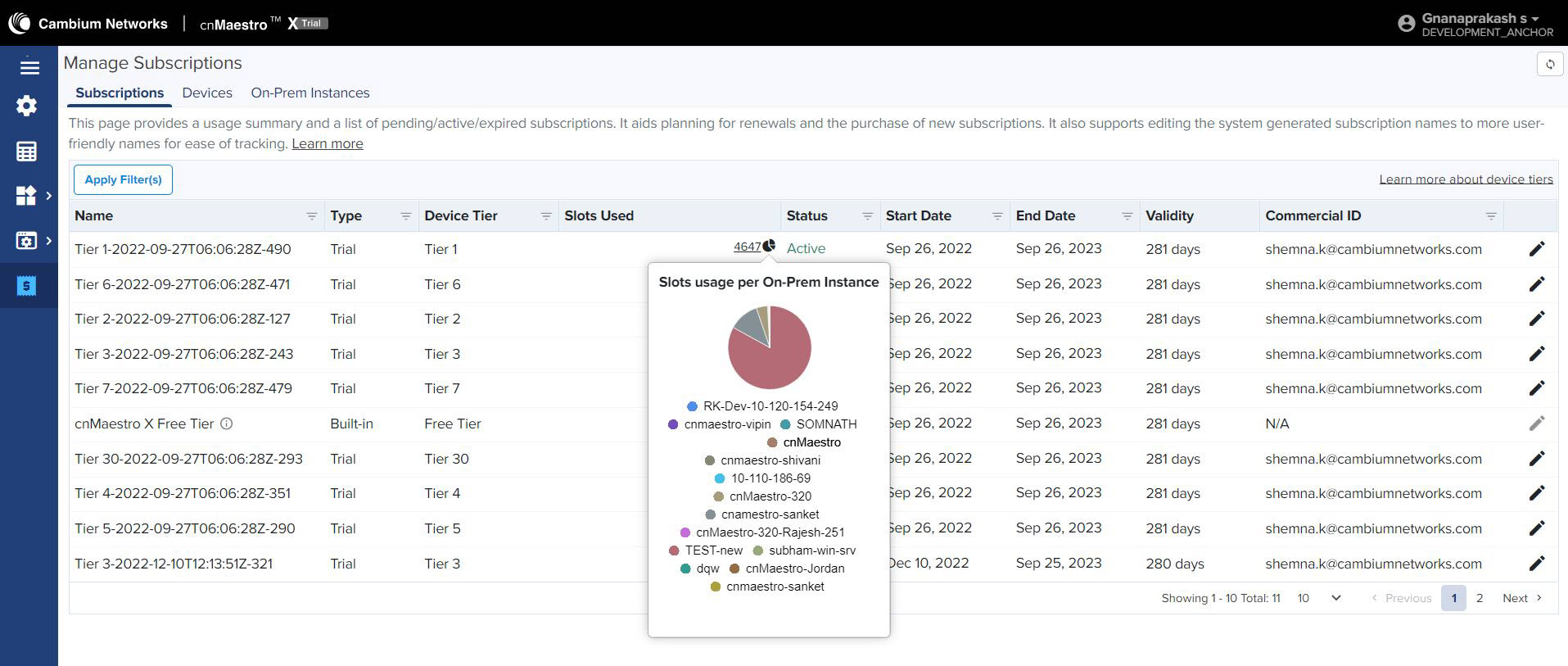Open the Type column filter icon
This screenshot has width=1568, height=666.
(405, 216)
